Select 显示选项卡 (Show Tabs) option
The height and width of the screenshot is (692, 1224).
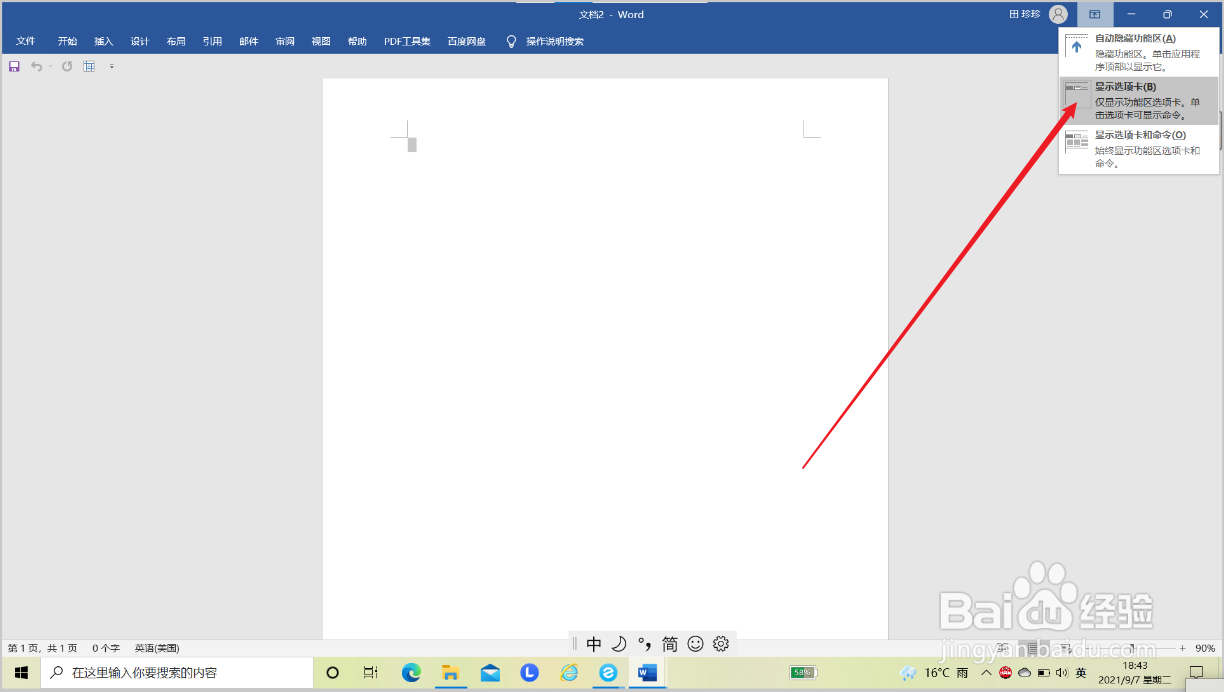(x=1139, y=101)
